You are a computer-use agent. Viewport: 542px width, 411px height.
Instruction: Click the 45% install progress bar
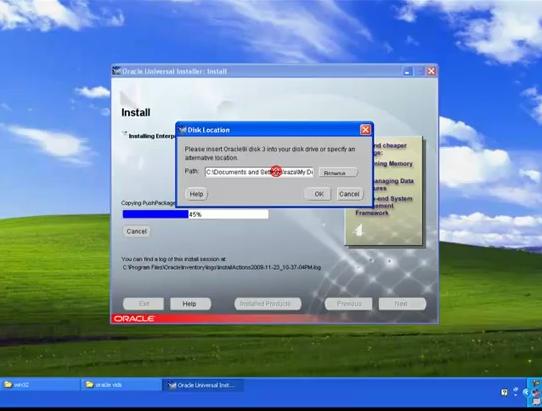pyautogui.click(x=195, y=214)
